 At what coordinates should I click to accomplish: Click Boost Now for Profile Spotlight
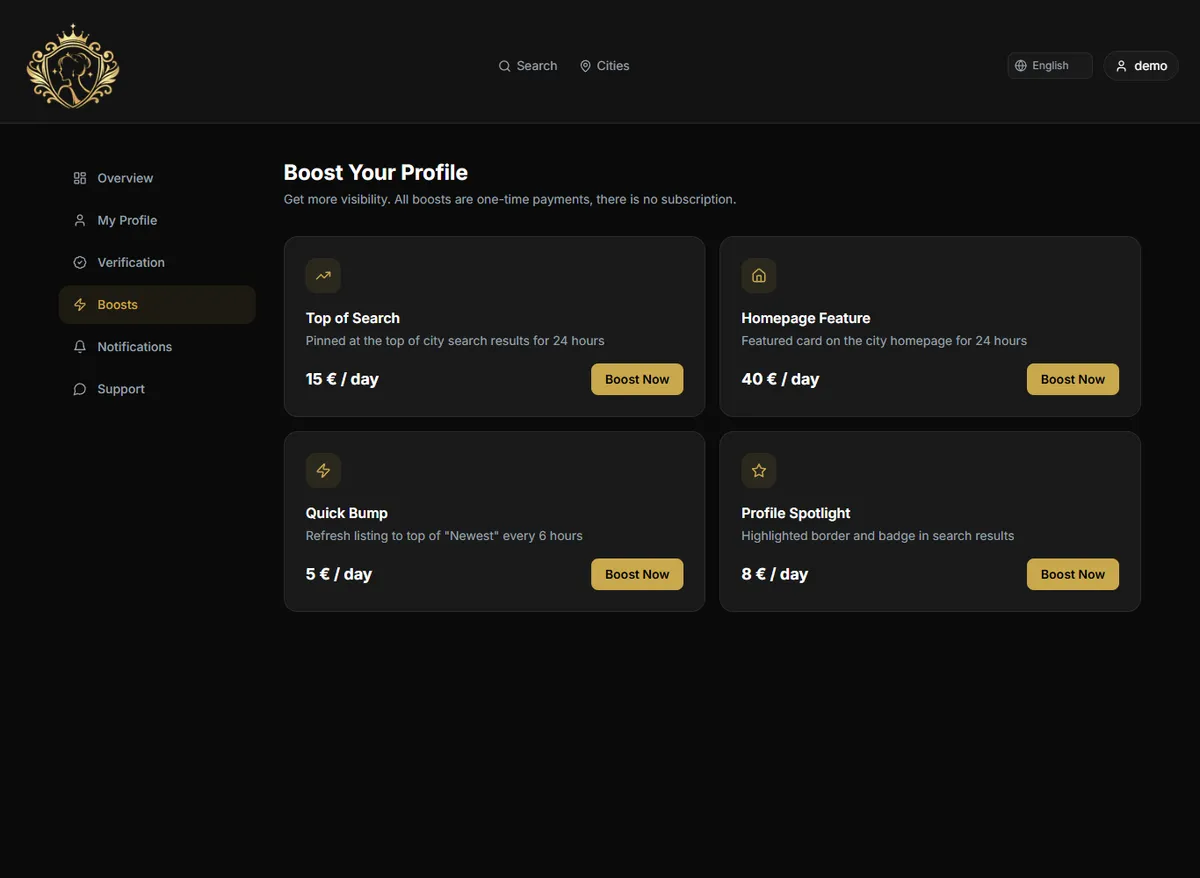point(1073,574)
